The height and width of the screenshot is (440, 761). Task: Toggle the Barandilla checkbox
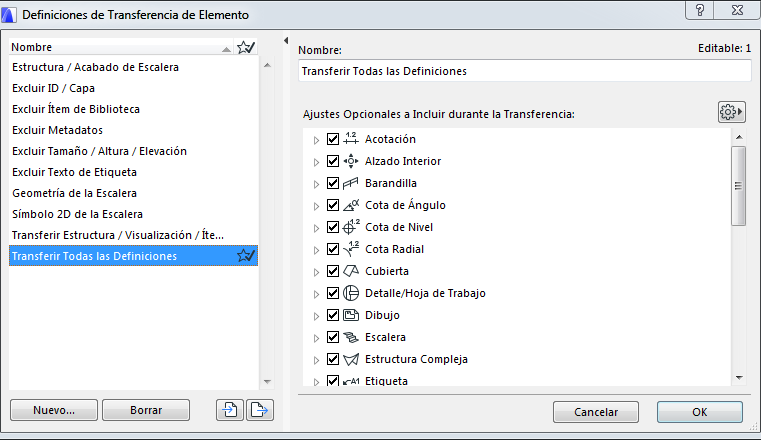[x=333, y=183]
